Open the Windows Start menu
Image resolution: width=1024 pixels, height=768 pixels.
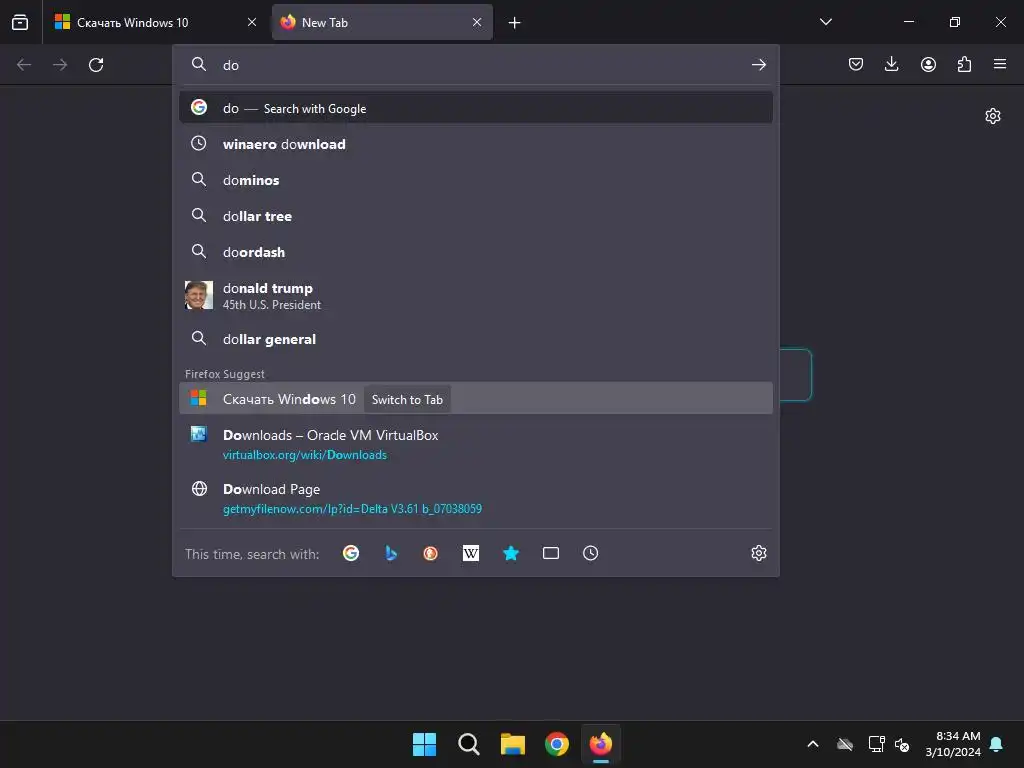click(x=424, y=744)
